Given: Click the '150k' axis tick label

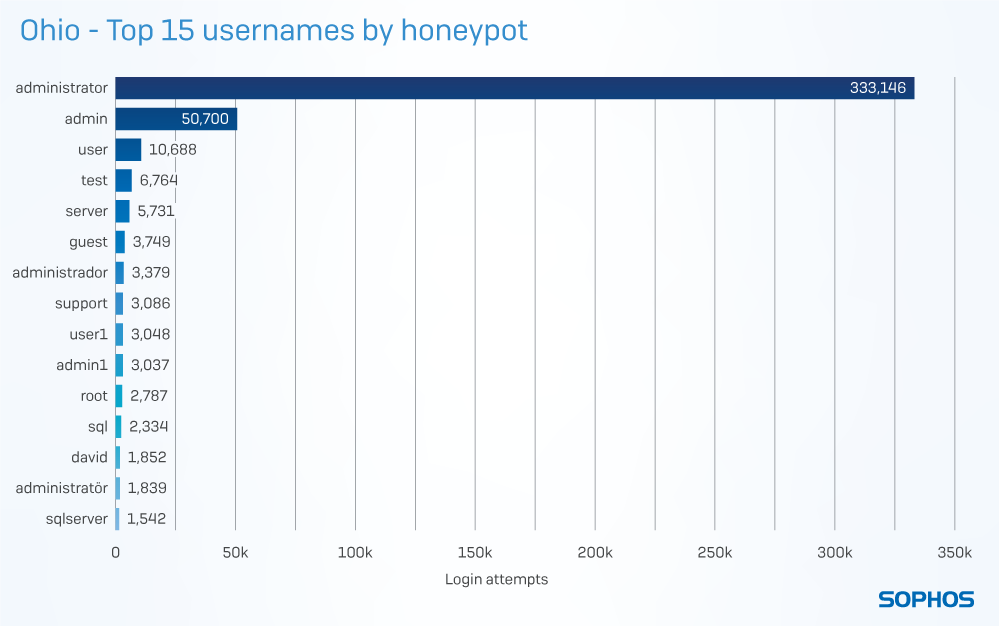Looking at the screenshot, I should point(474,553).
